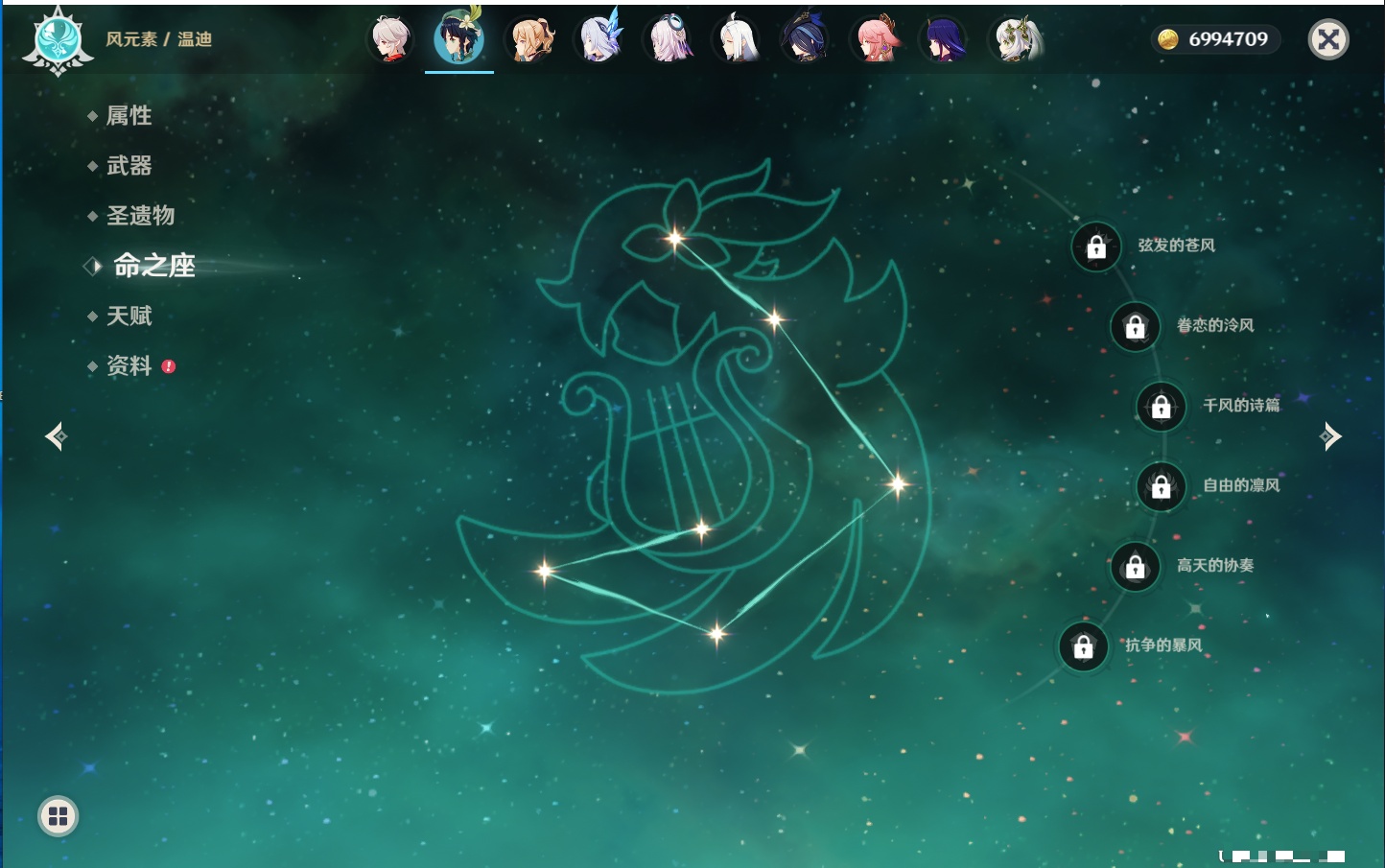This screenshot has width=1385, height=868.
Task: Select the lock icon for 抗争的暴风
Action: click(1084, 646)
